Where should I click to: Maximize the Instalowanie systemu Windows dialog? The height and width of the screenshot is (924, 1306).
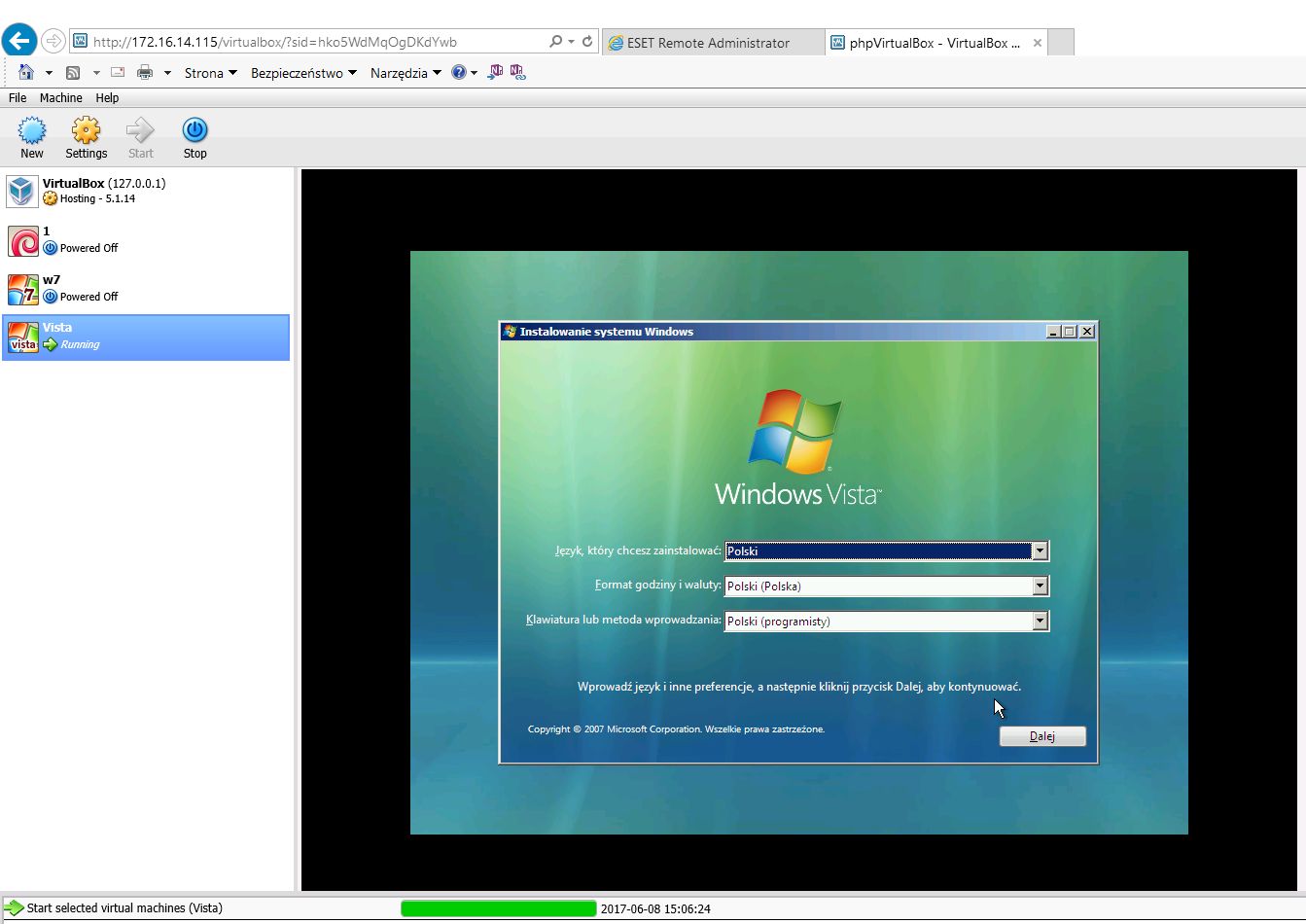1070,332
